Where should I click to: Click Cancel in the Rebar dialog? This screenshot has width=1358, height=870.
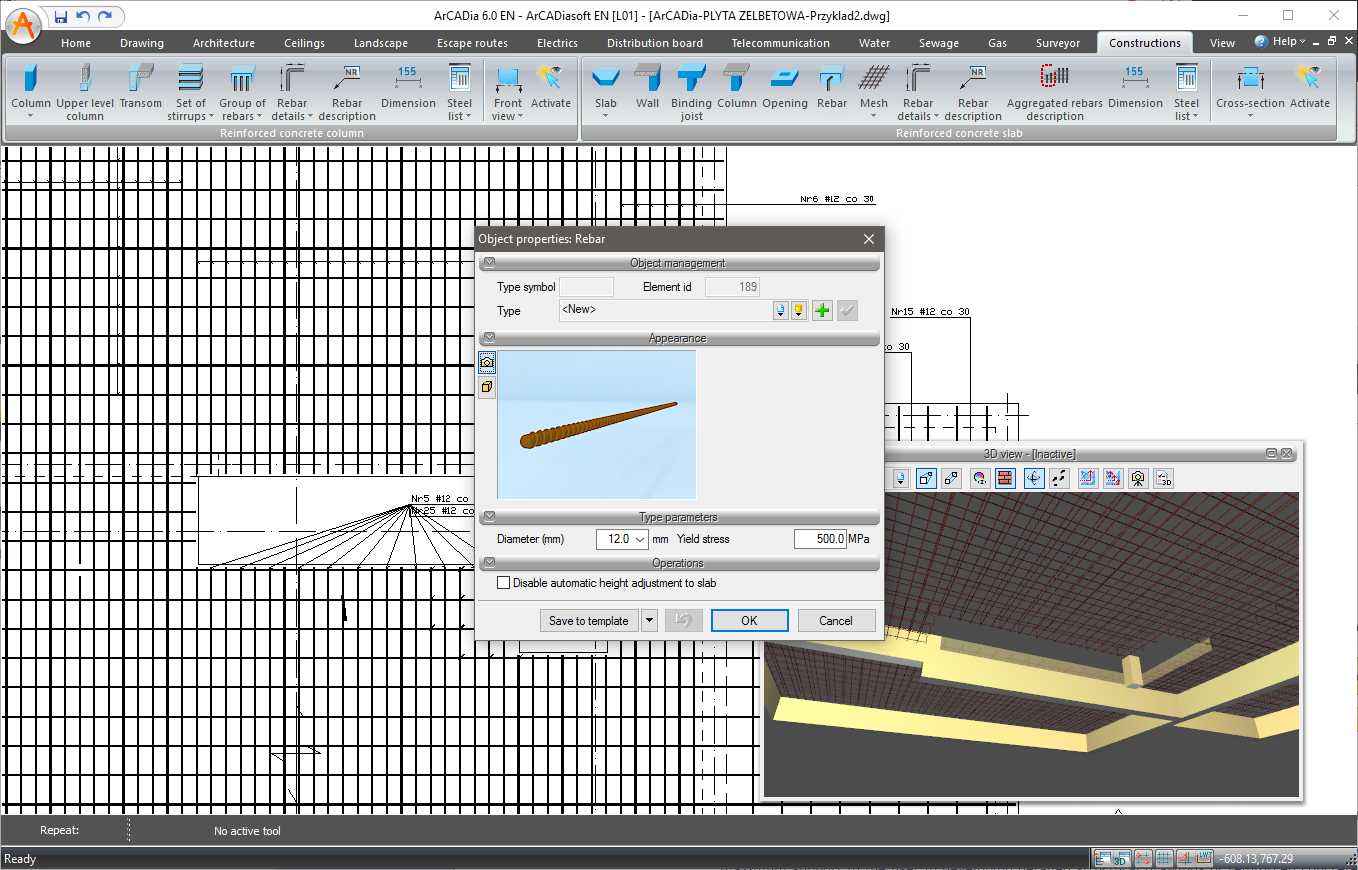(x=835, y=621)
